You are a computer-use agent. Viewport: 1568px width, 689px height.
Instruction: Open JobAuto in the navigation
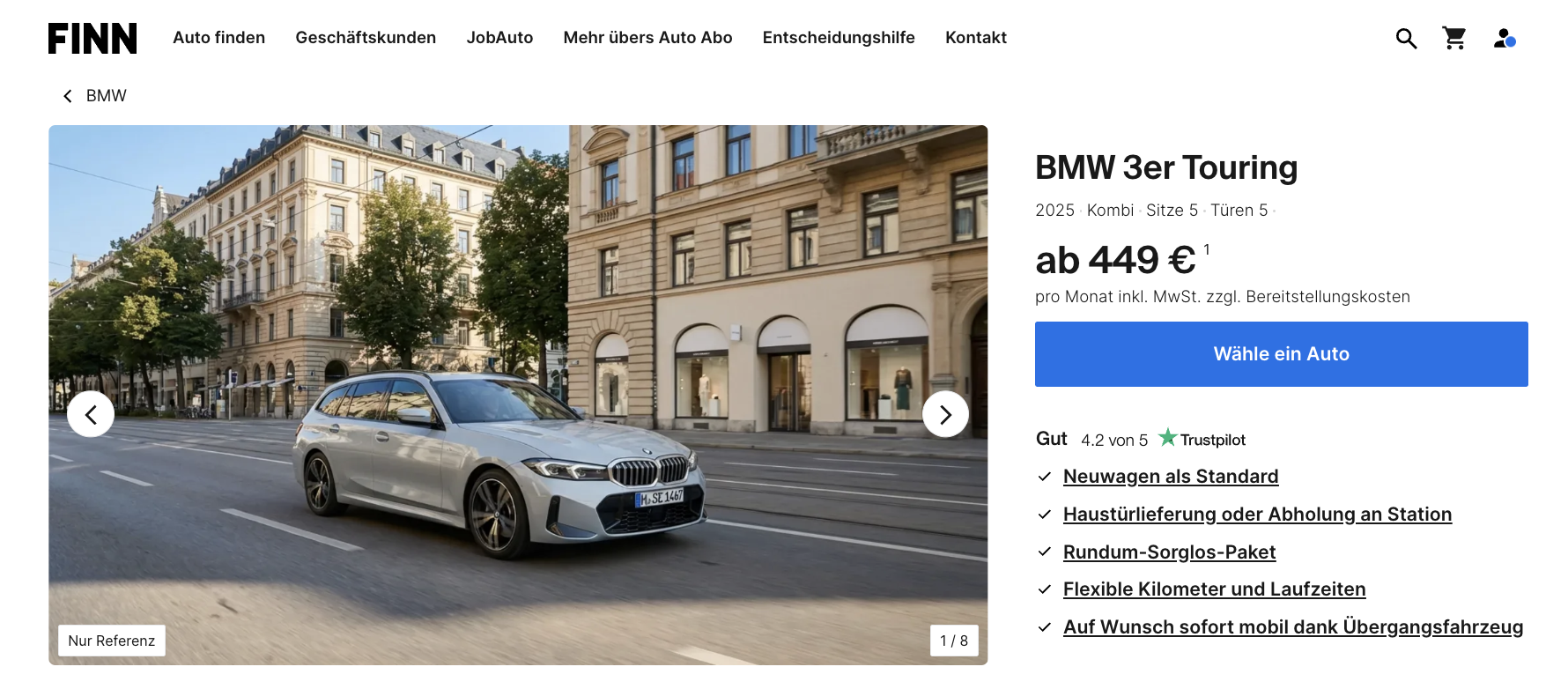[499, 38]
